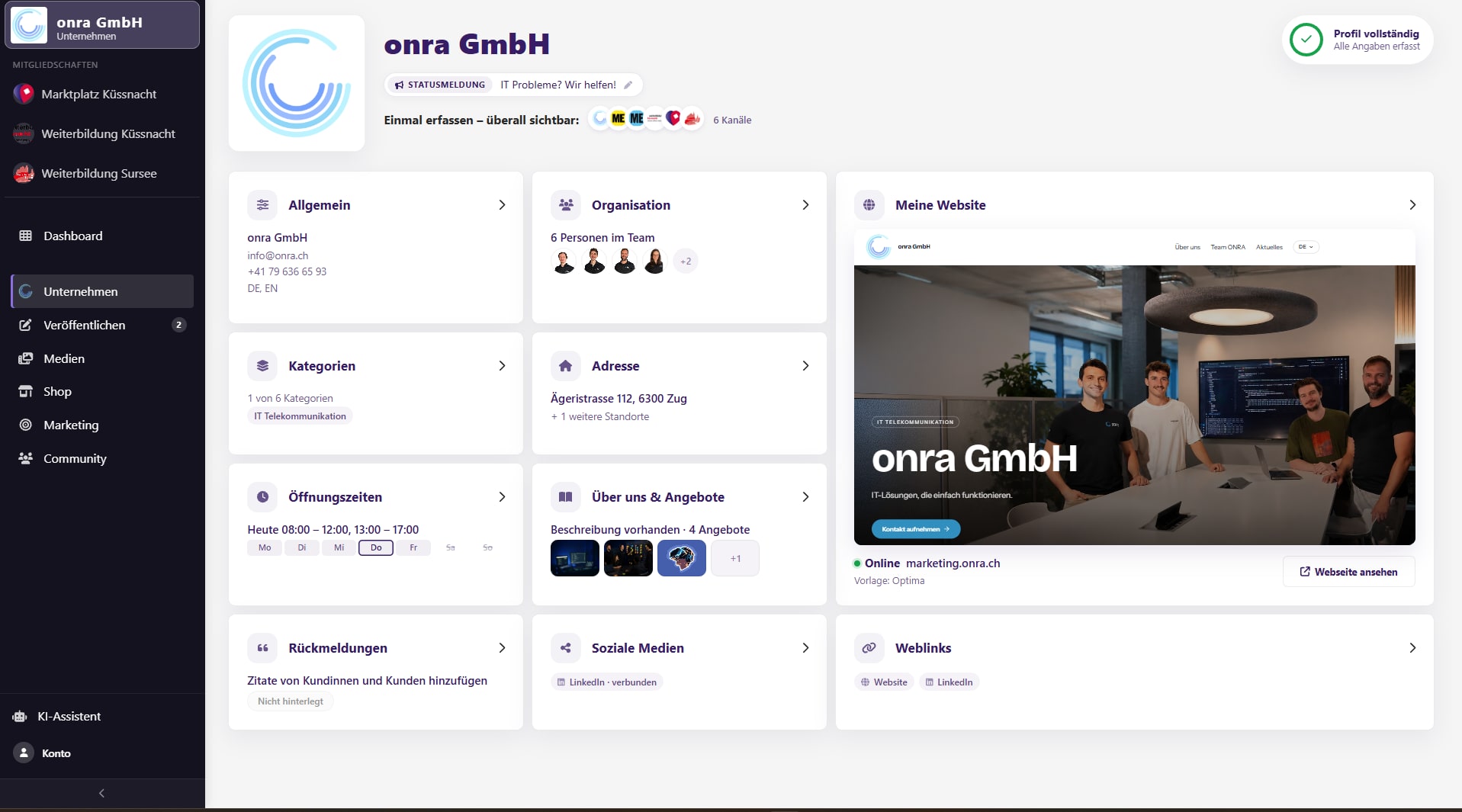The height and width of the screenshot is (812, 1462).
Task: Click the Marktplatz Küssnacht logo icon
Action: point(24,94)
